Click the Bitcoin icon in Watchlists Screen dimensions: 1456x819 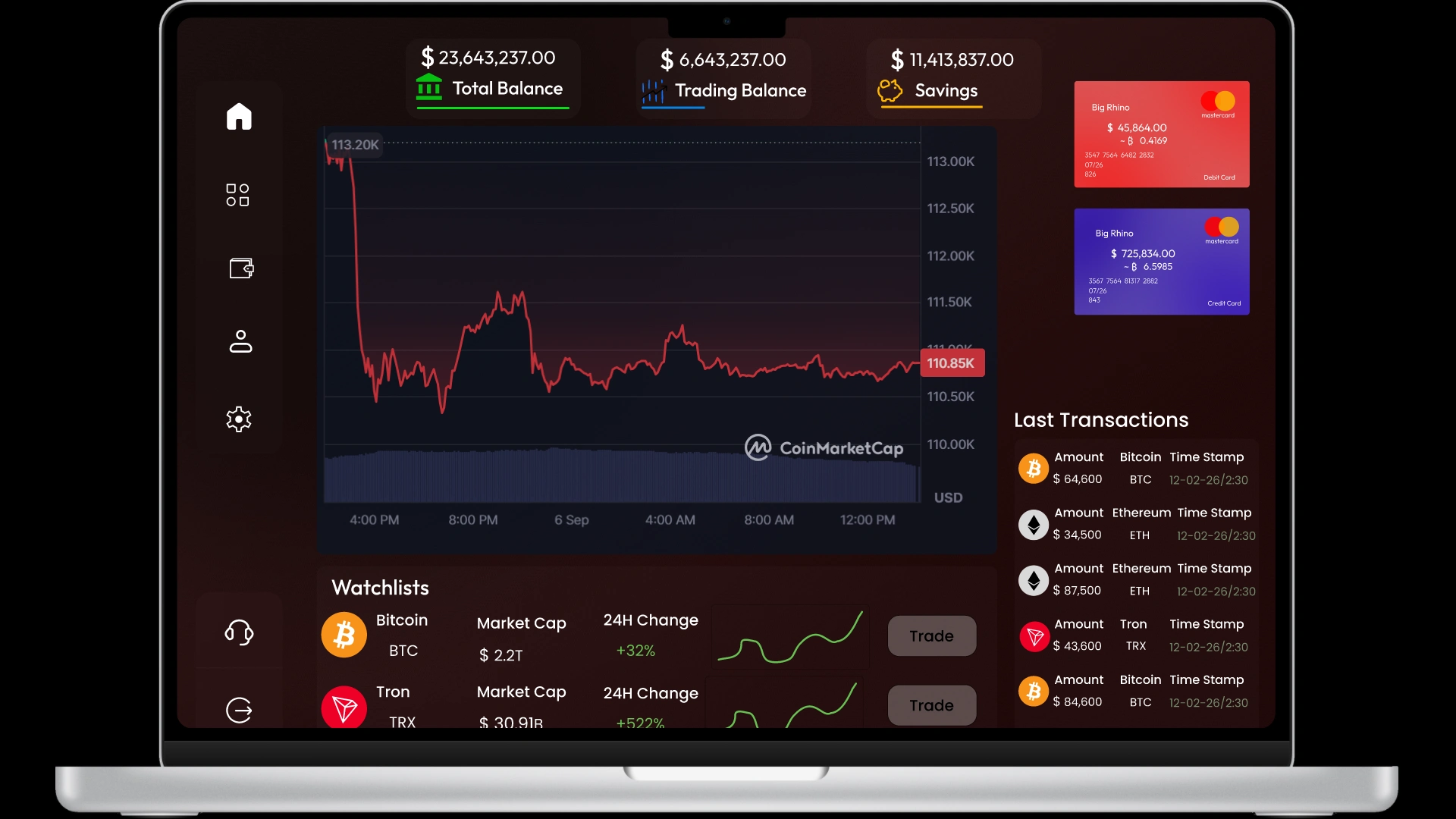(344, 635)
